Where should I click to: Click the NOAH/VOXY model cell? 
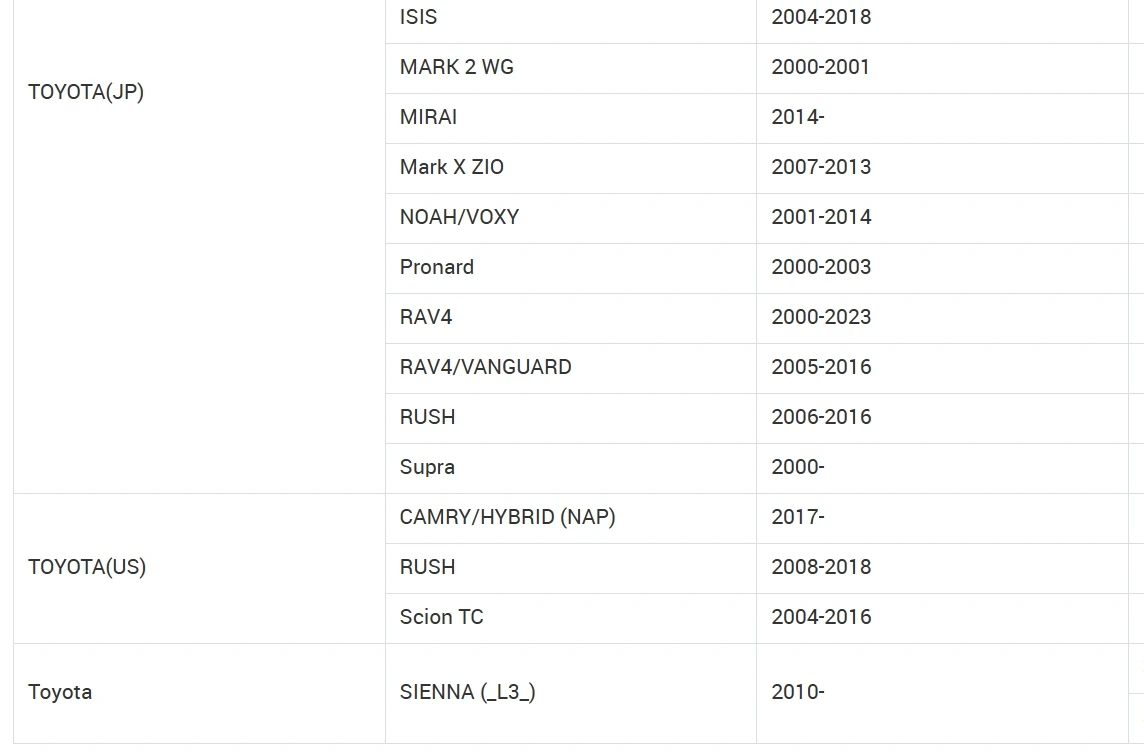tap(571, 218)
